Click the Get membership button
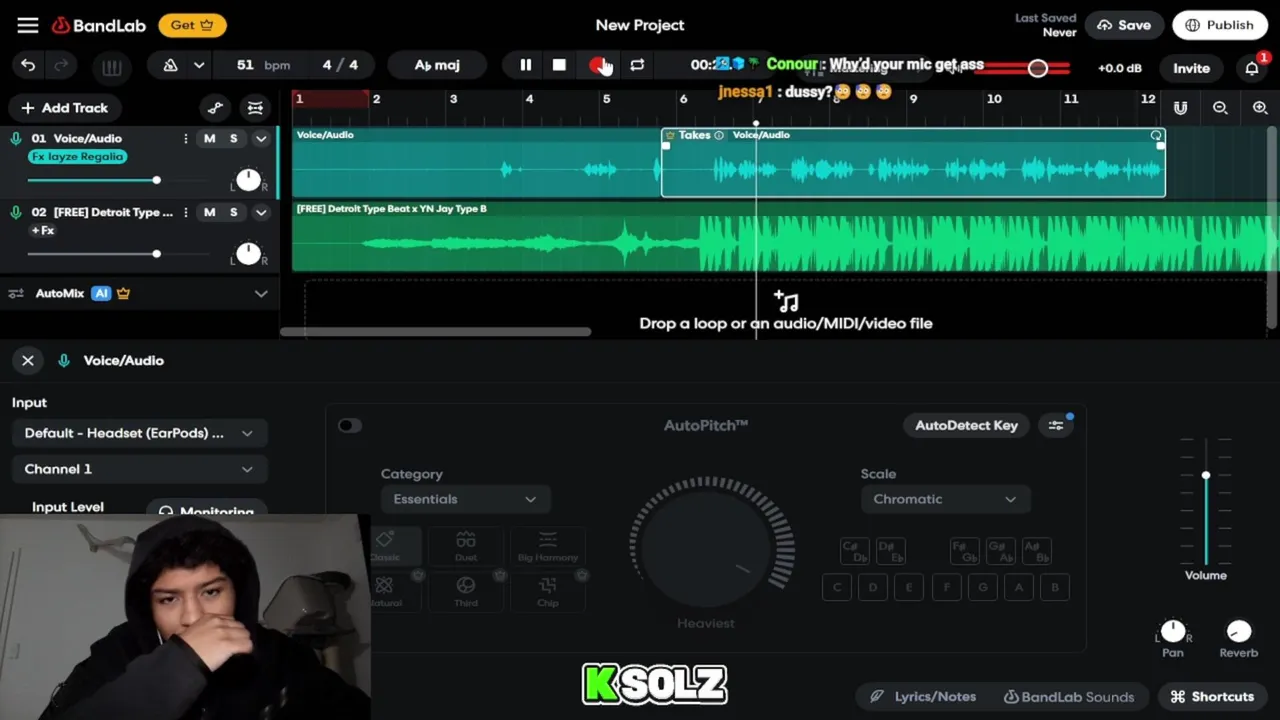Image resolution: width=1280 pixels, height=720 pixels. click(192, 25)
